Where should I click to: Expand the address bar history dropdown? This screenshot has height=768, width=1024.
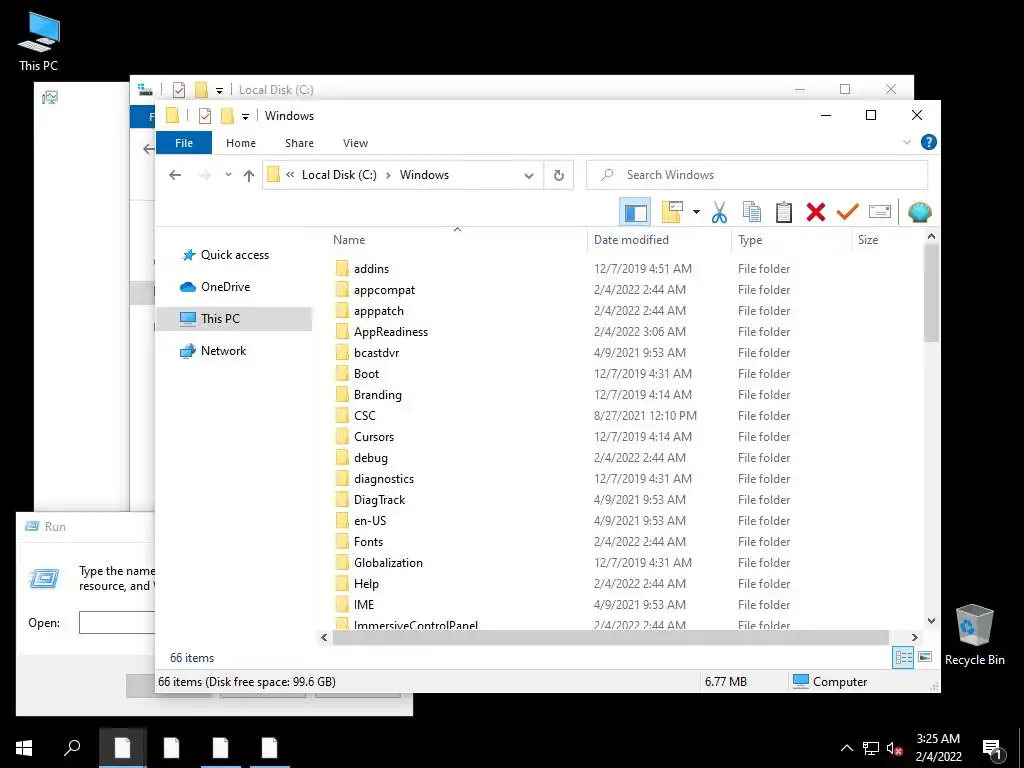click(529, 175)
